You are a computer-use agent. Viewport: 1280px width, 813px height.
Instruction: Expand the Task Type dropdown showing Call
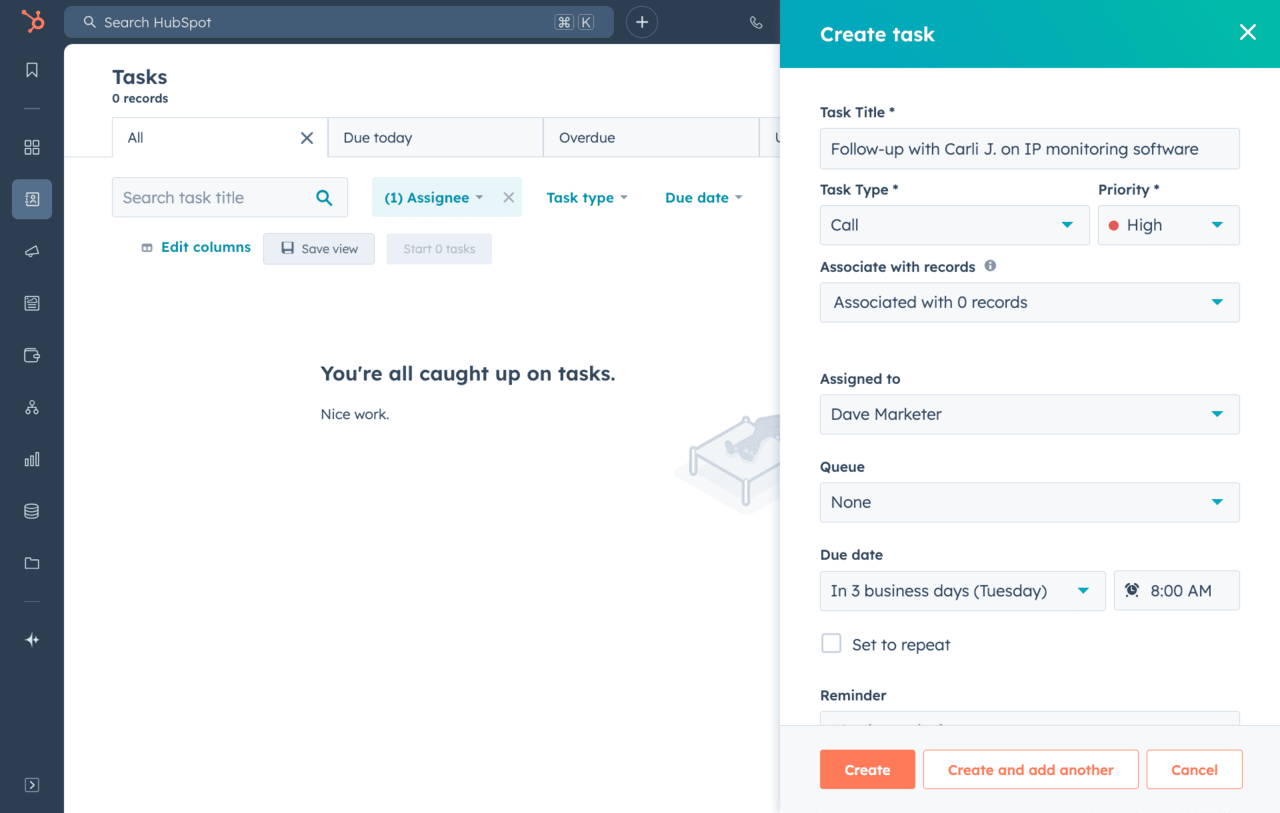pos(954,225)
